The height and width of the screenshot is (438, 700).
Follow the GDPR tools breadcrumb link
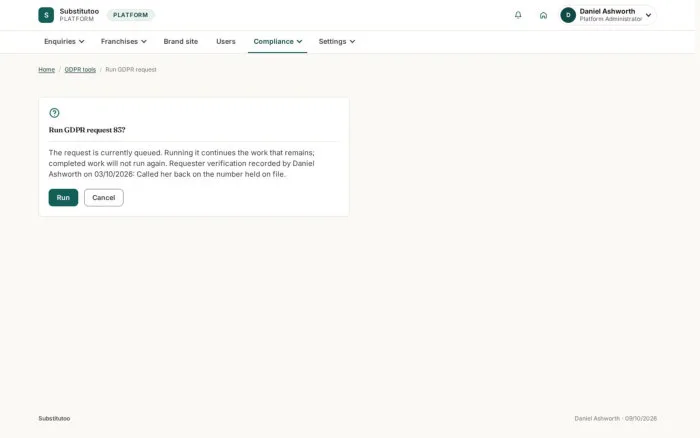[x=80, y=70]
